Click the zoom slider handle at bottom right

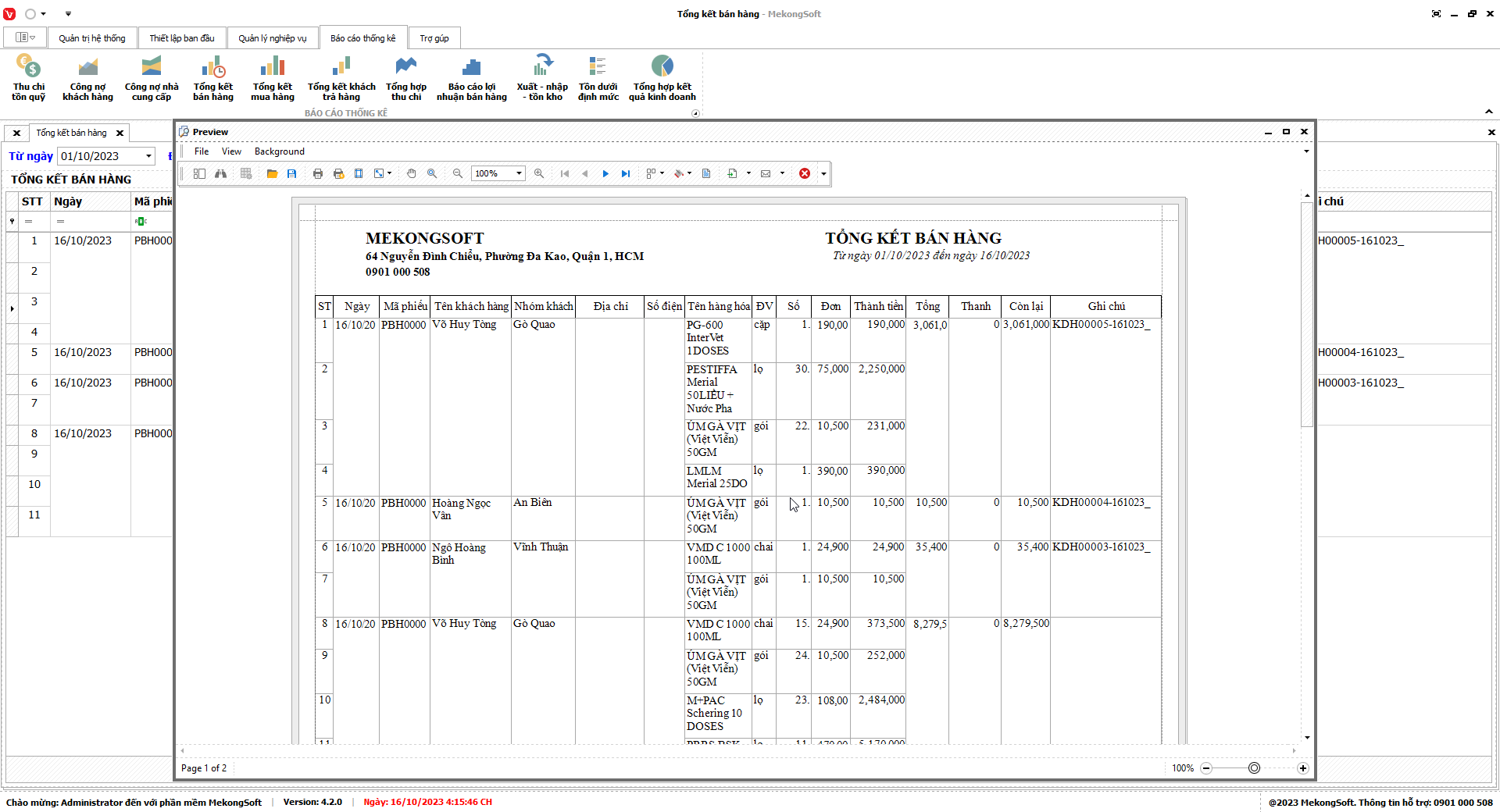1254,768
